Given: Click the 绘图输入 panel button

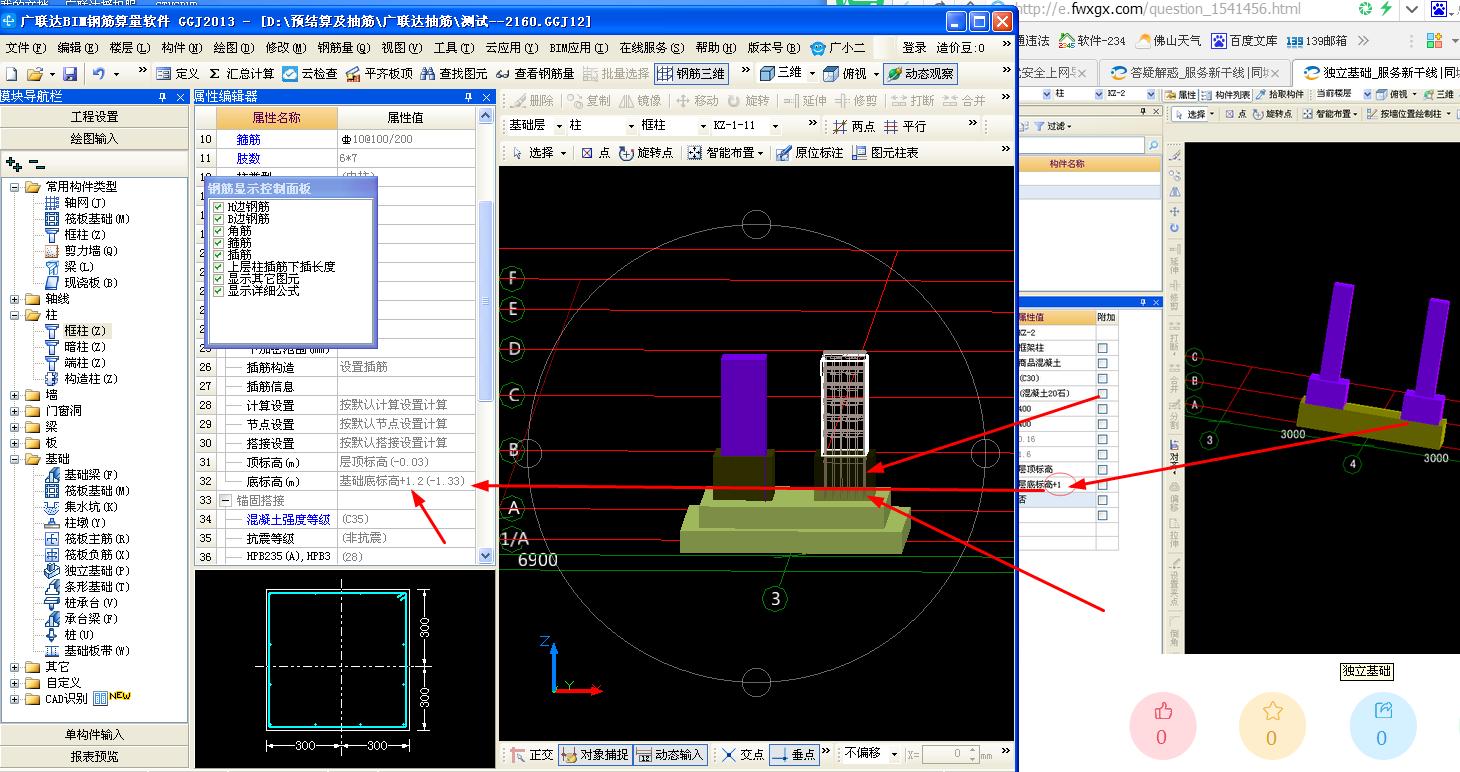Looking at the screenshot, I should click(94, 139).
